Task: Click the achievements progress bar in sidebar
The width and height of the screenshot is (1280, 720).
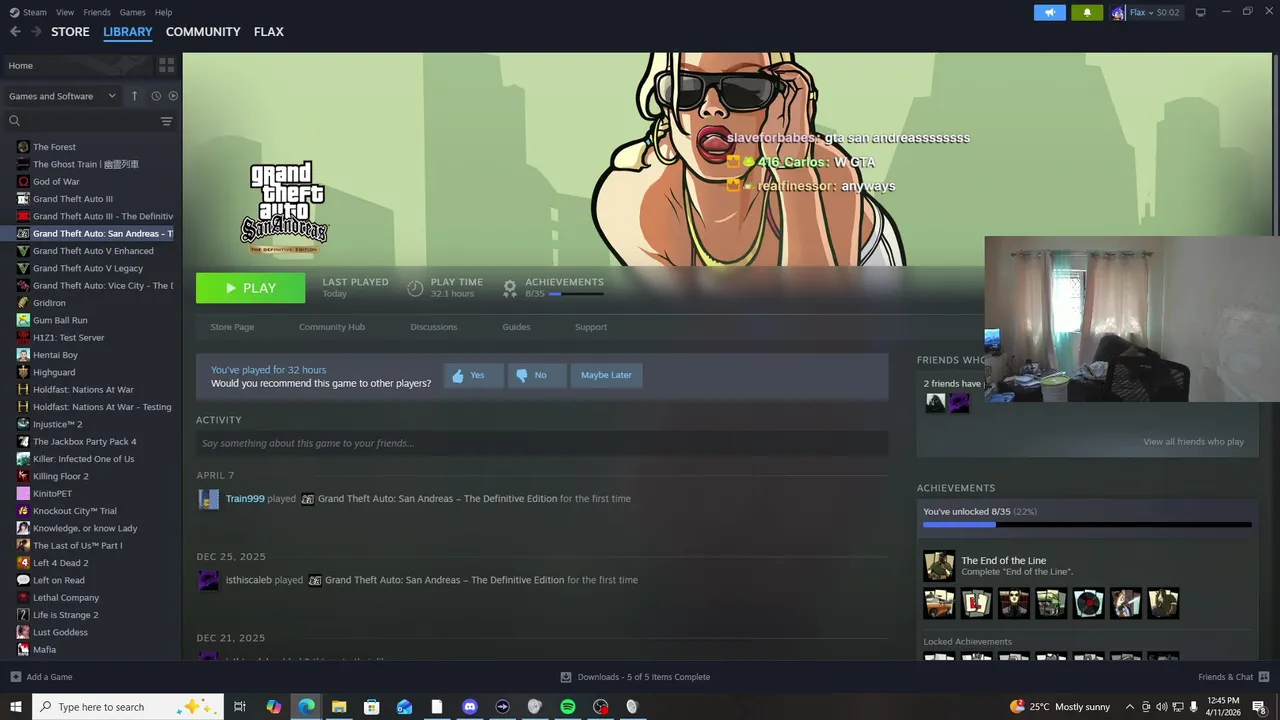Action: click(1087, 524)
